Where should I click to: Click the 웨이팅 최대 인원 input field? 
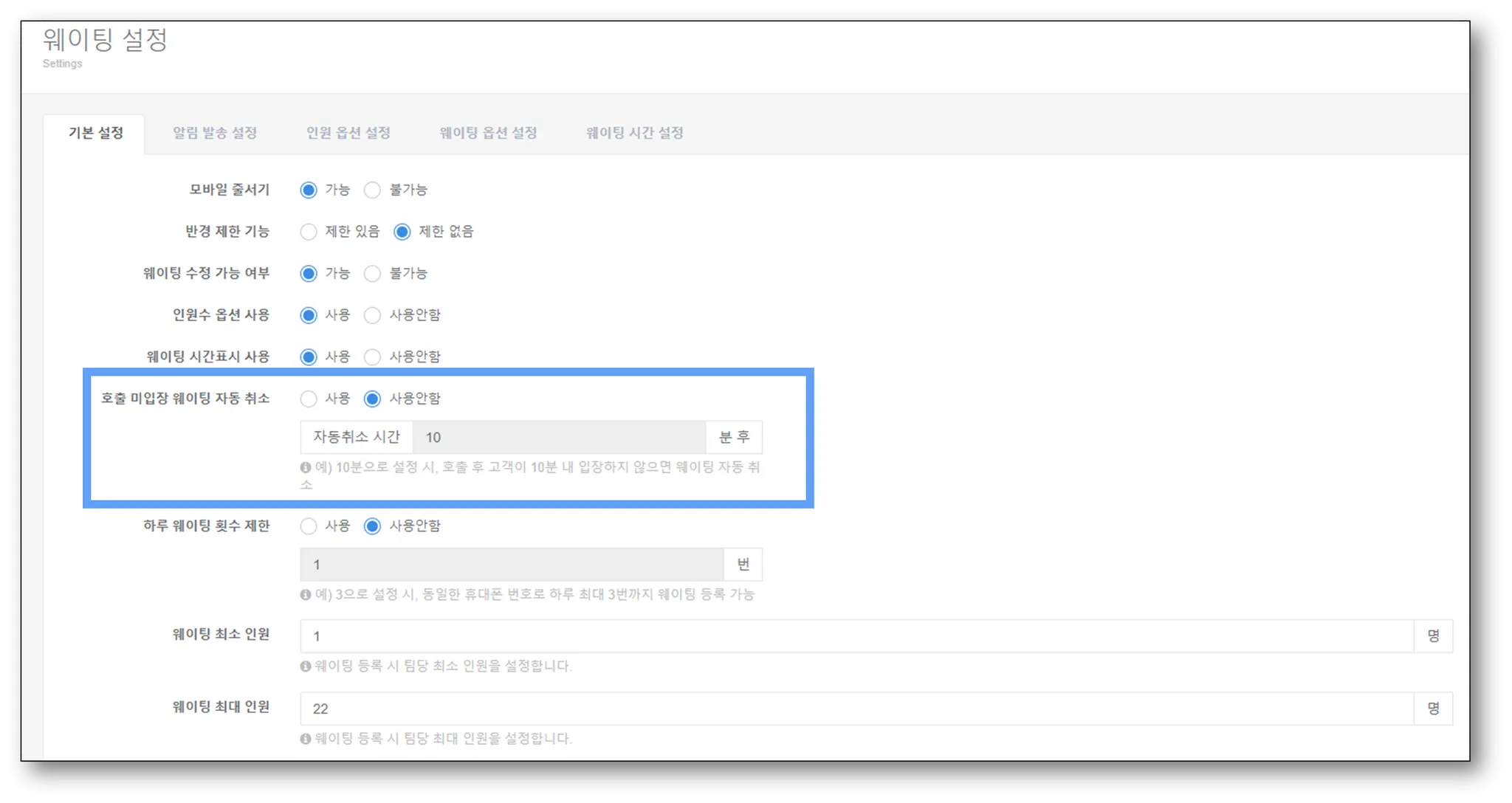point(856,709)
